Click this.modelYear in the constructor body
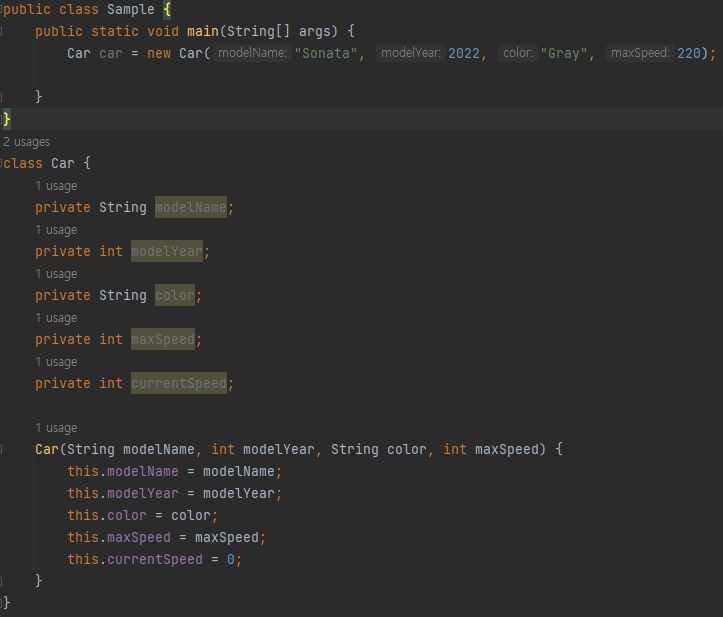The image size is (723, 617). click(123, 493)
